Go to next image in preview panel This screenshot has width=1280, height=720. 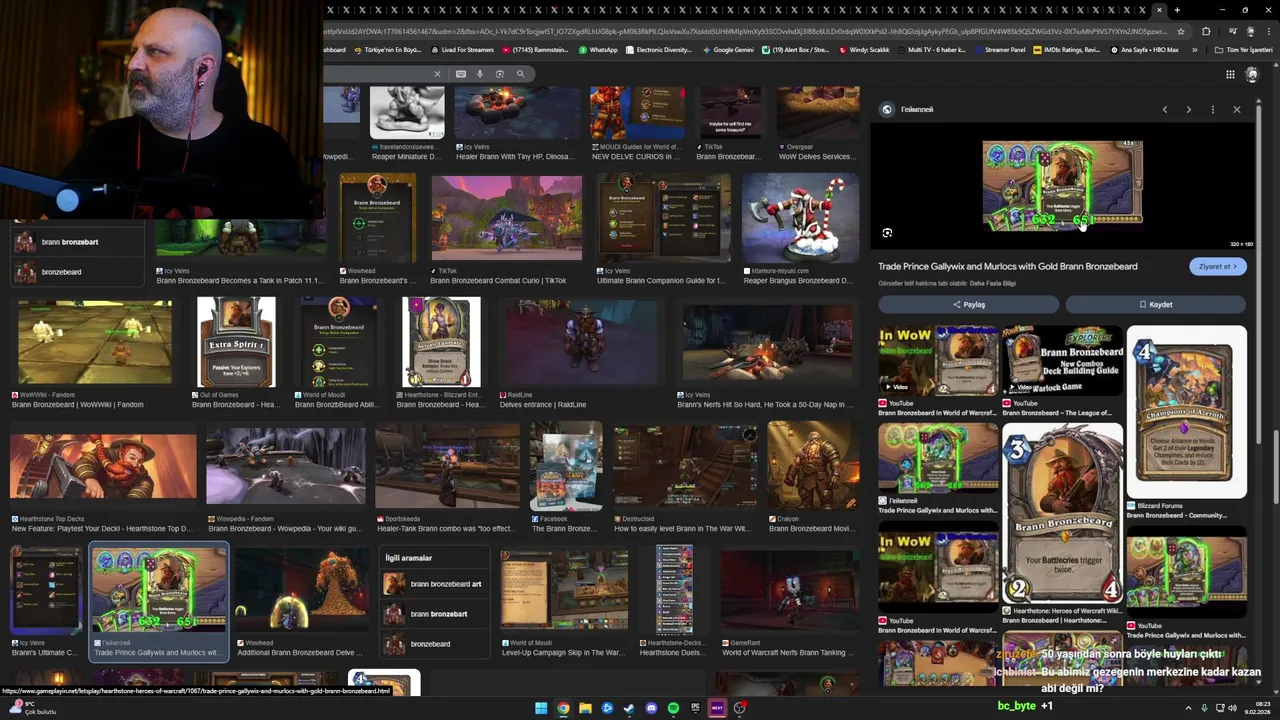[x=1188, y=109]
